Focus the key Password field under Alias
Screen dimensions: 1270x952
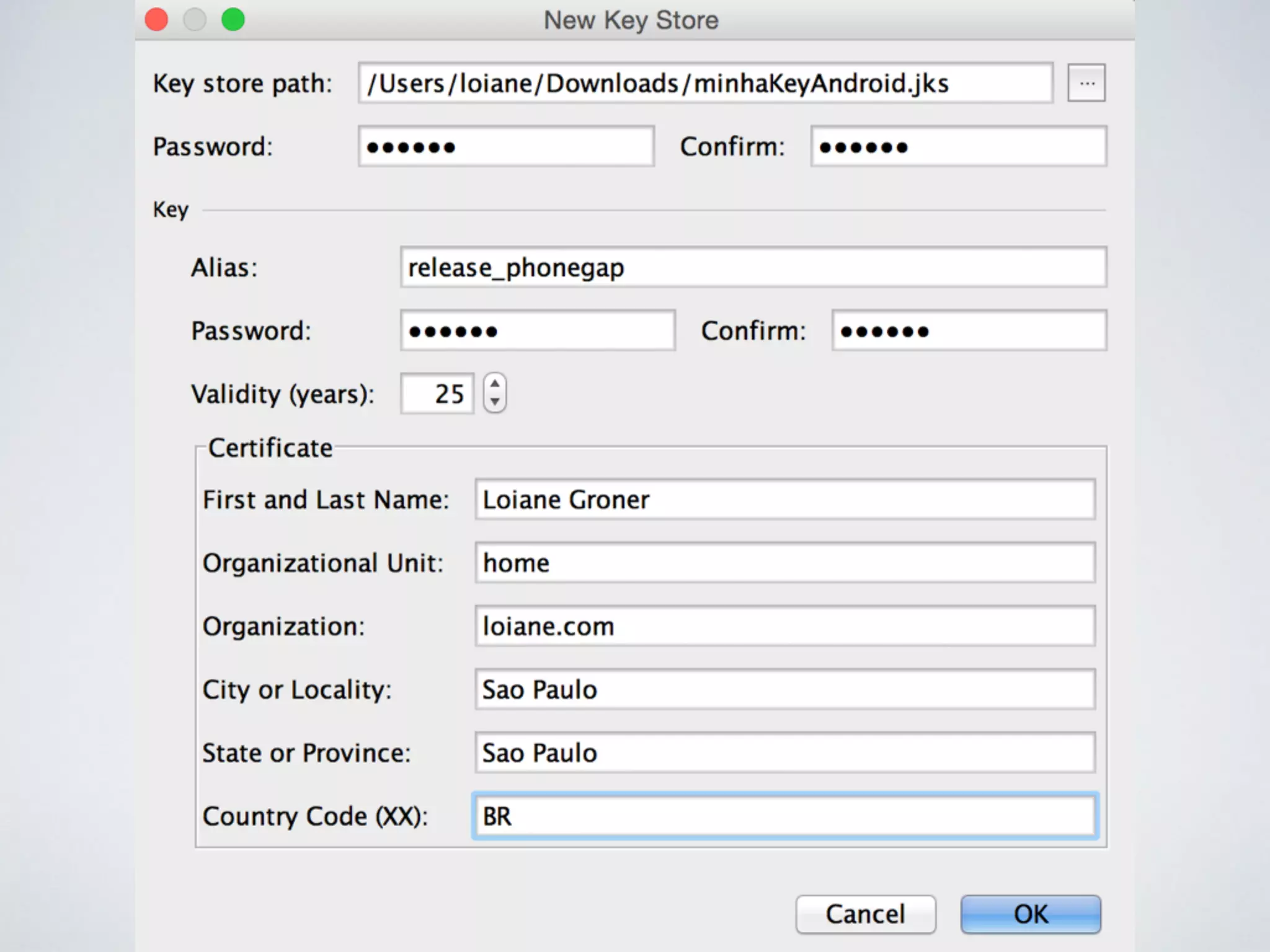click(537, 331)
